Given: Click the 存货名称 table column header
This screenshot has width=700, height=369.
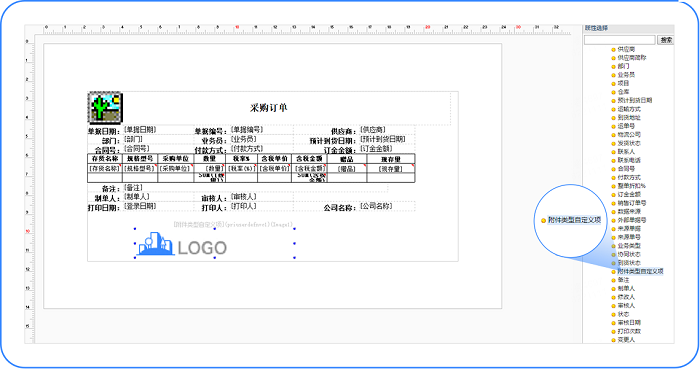Looking at the screenshot, I should [105, 158].
